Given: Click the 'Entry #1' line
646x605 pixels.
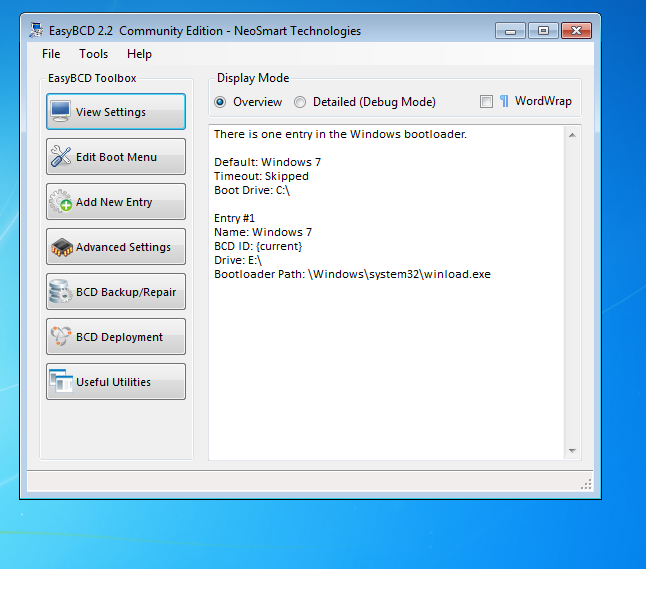Looking at the screenshot, I should [x=234, y=218].
